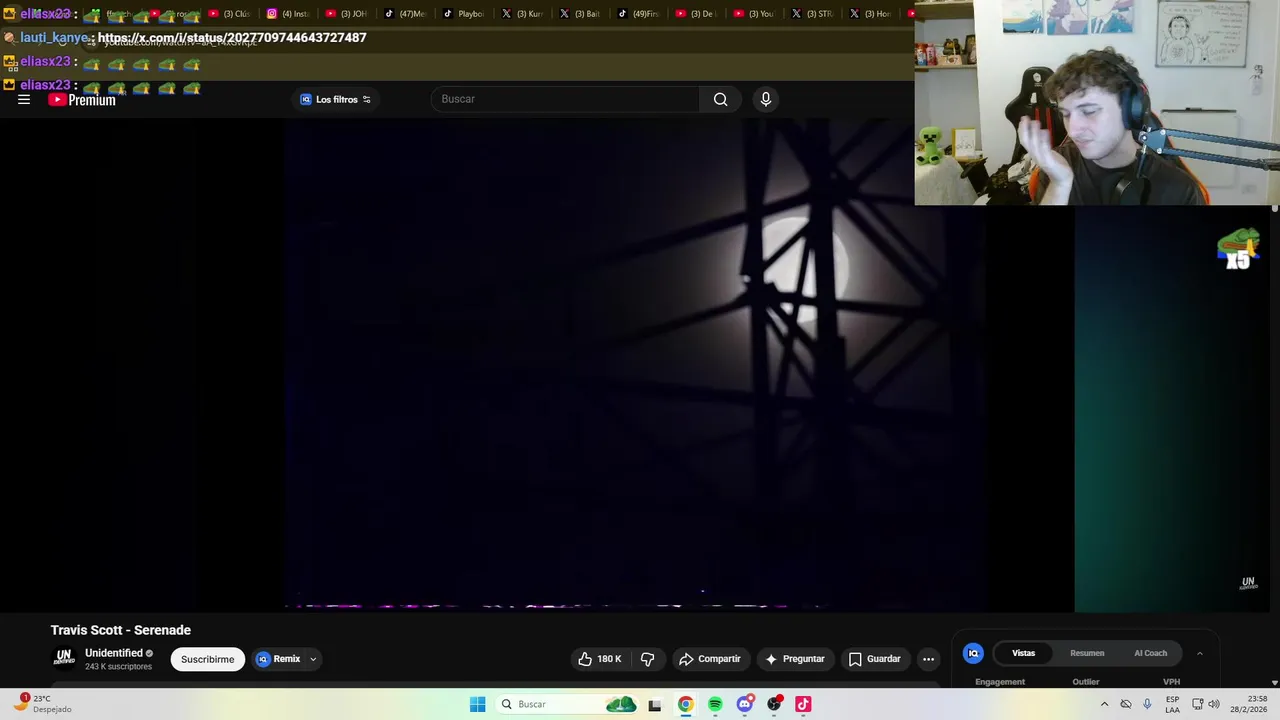Save video with Guardar button
Screen dimensions: 1280x720
tap(874, 659)
